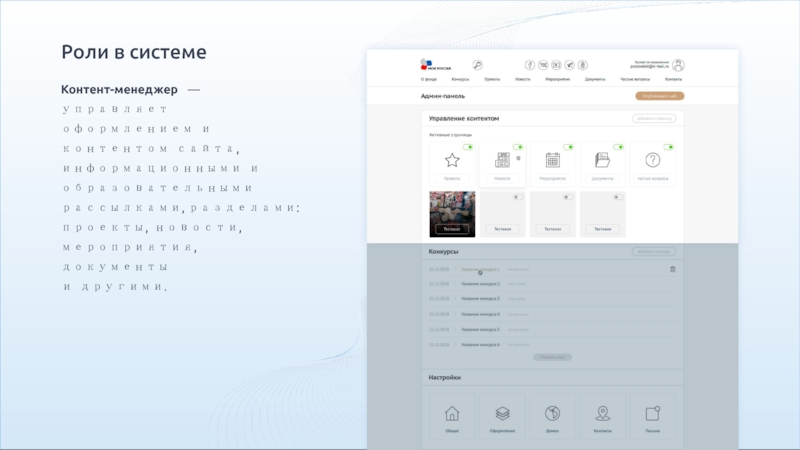Open the Telegram social icon

coord(569,65)
